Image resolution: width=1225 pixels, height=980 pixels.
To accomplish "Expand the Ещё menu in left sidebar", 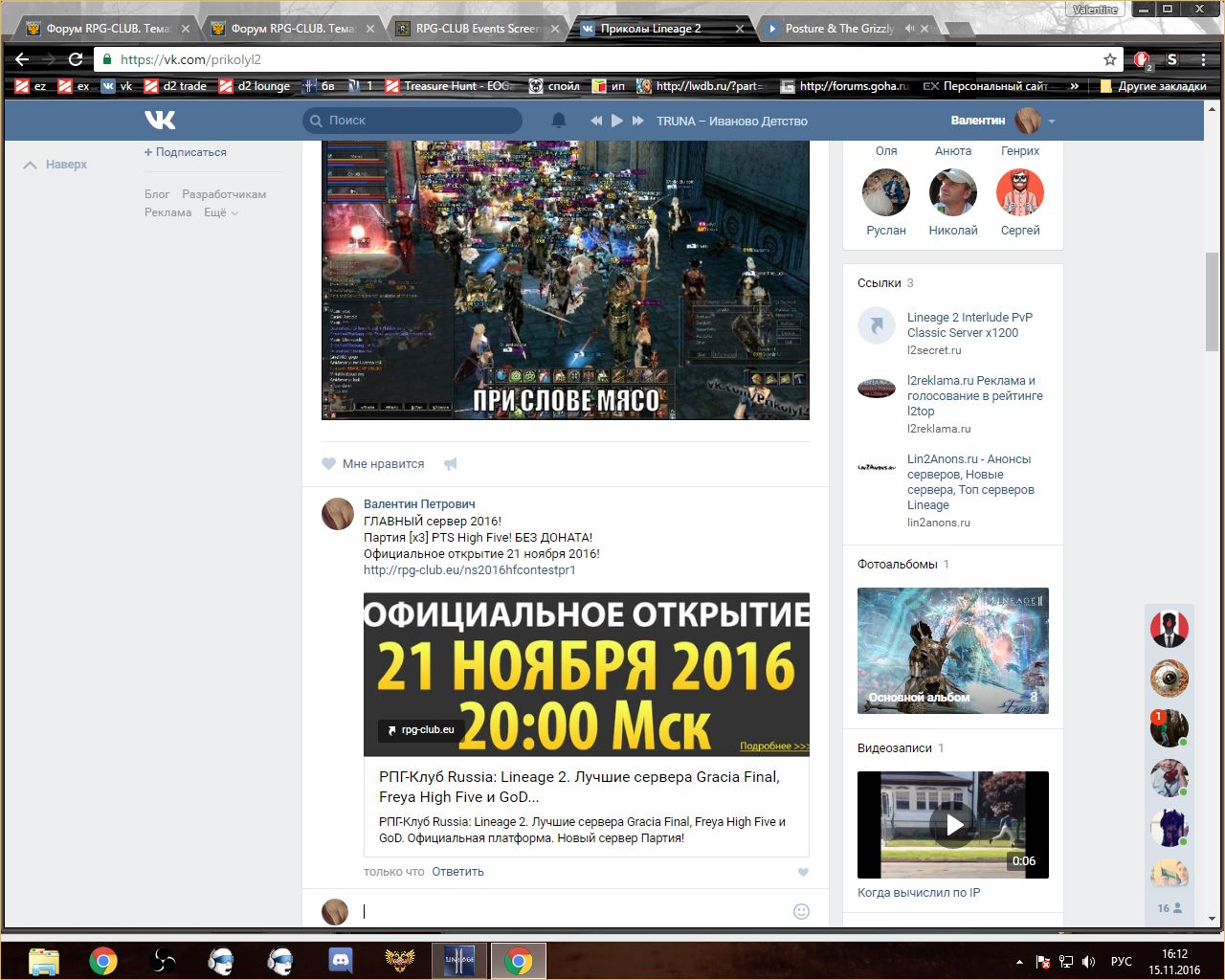I will 221,212.
